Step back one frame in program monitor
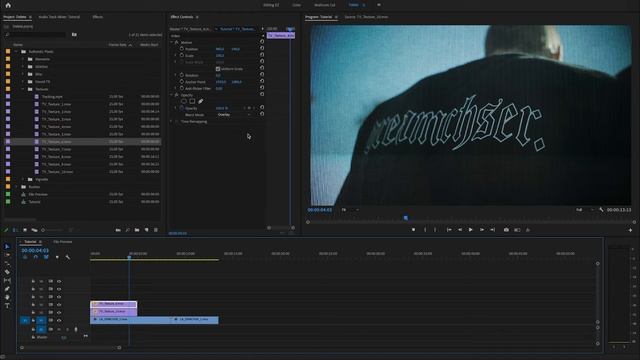640x360 pixels. pyautogui.click(x=460, y=230)
